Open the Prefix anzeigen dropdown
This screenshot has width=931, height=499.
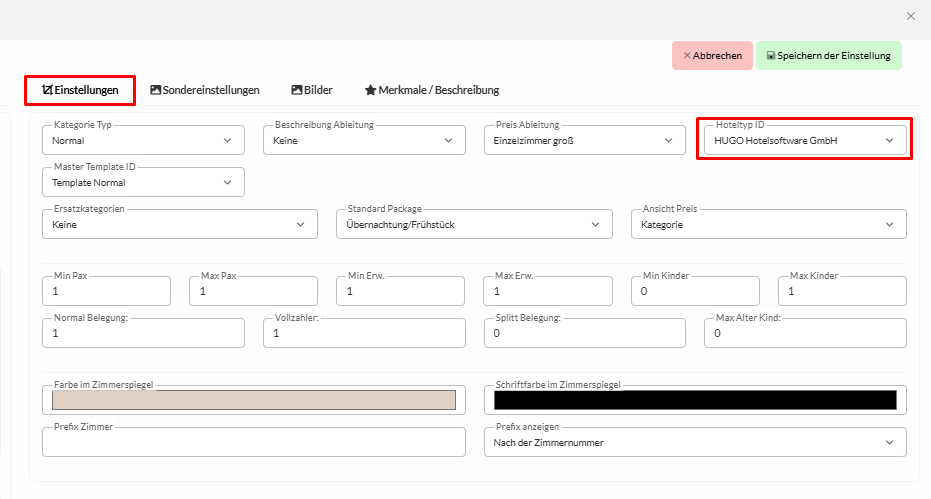point(695,442)
